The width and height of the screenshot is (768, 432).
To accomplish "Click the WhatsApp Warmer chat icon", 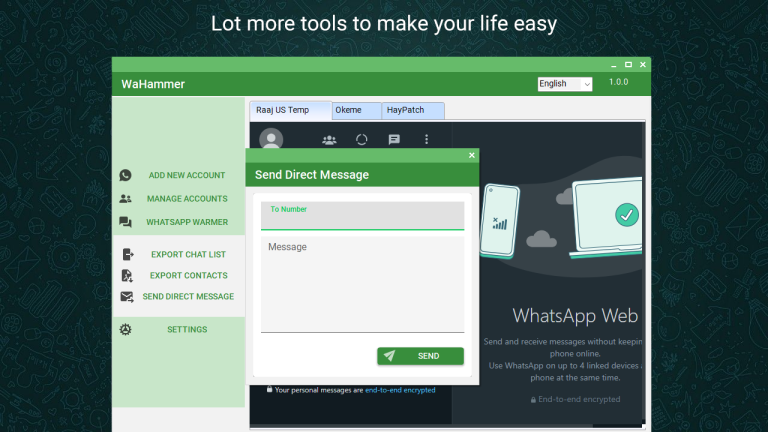I will point(125,222).
